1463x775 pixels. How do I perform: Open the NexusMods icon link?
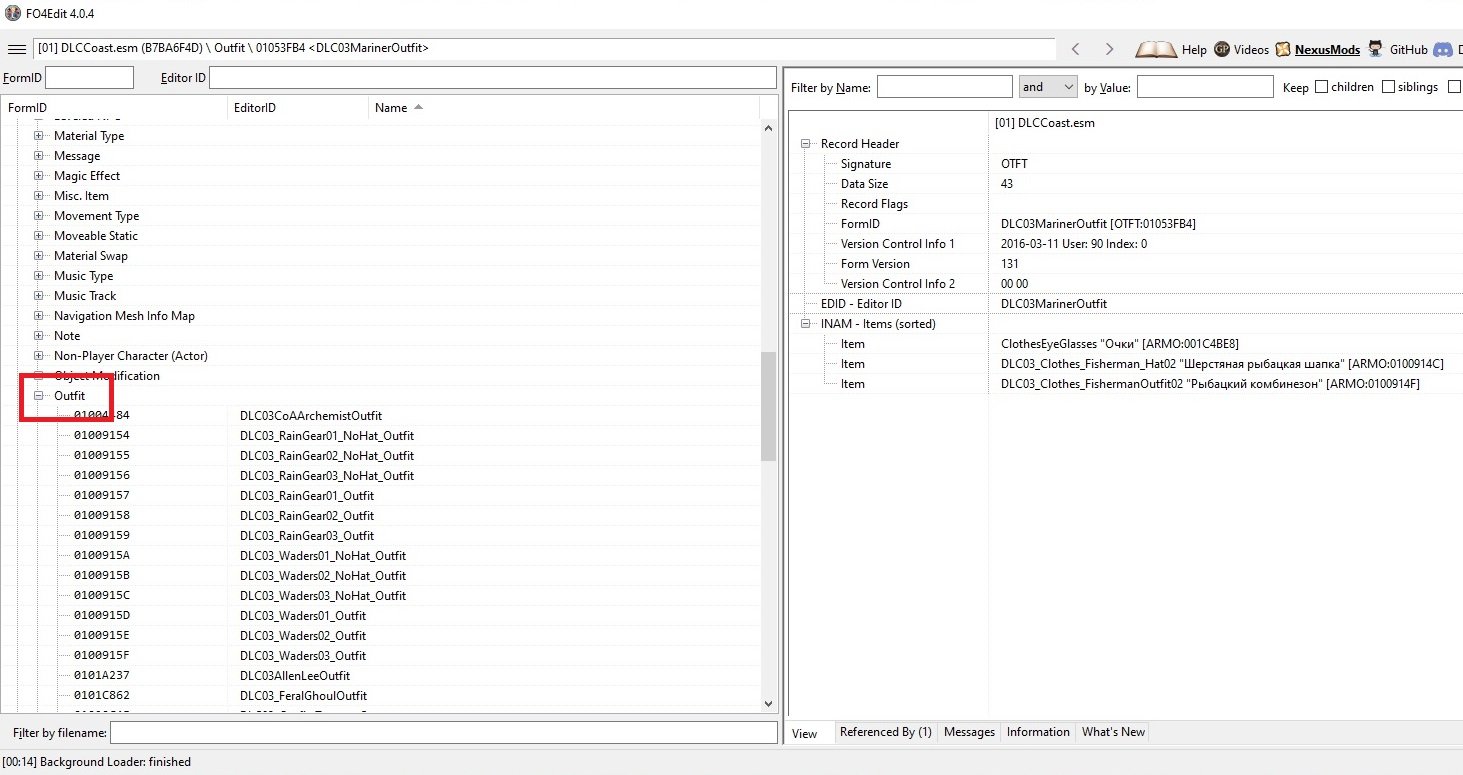[x=1283, y=49]
